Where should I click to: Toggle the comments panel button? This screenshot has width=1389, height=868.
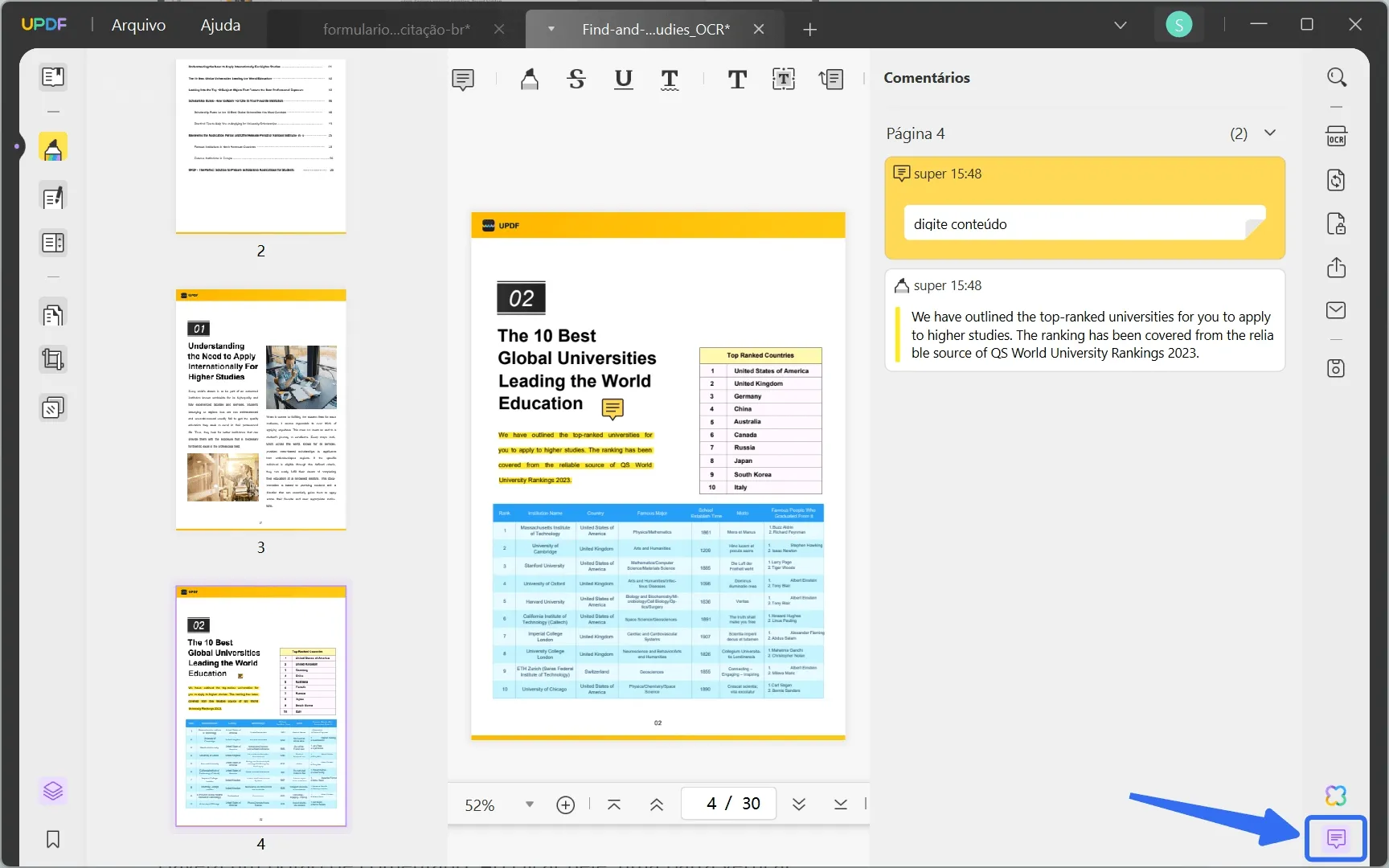point(1336,839)
